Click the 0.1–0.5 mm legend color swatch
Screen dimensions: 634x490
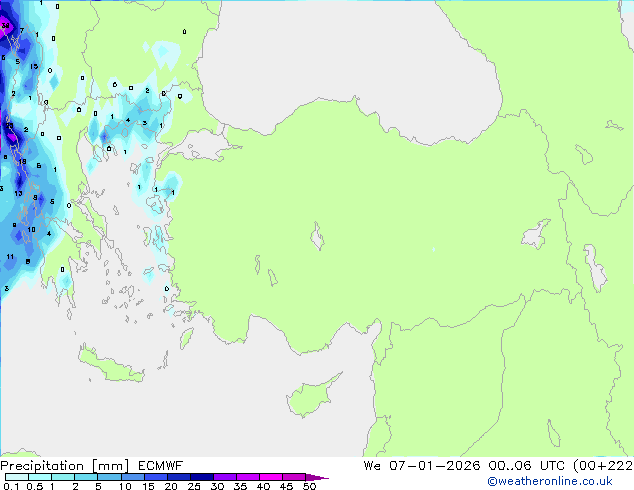click(x=17, y=477)
